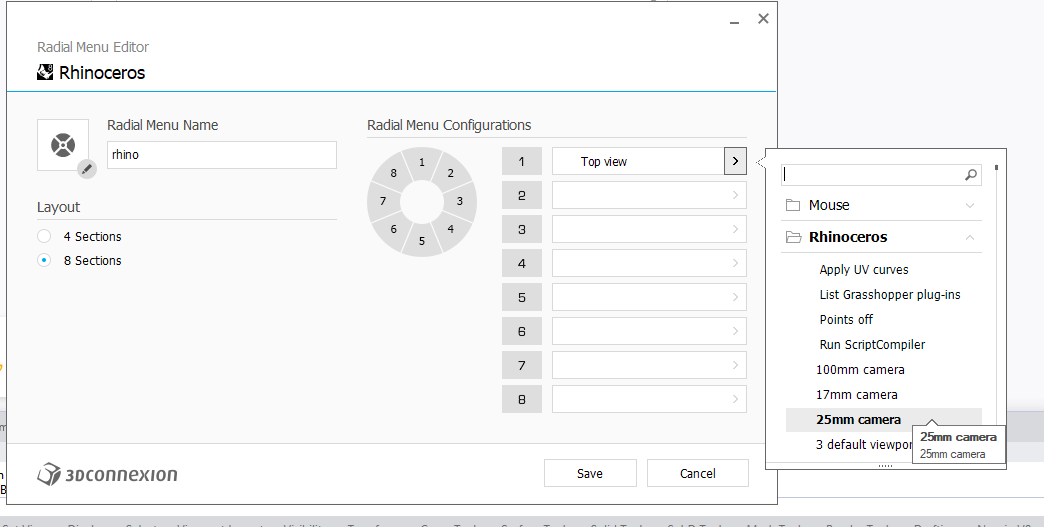Click number button 4 in configurations

pos(521,263)
